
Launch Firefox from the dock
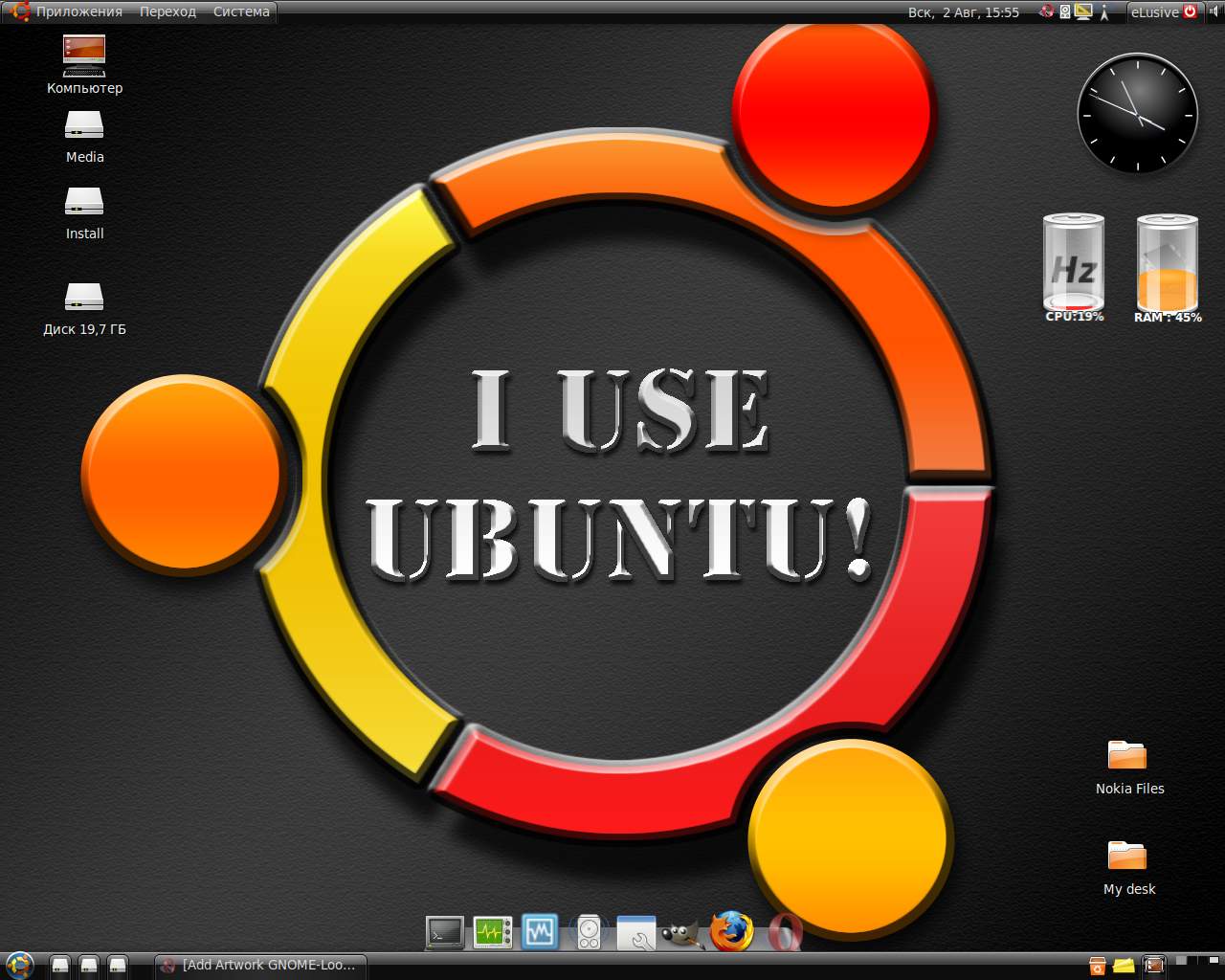(x=732, y=931)
